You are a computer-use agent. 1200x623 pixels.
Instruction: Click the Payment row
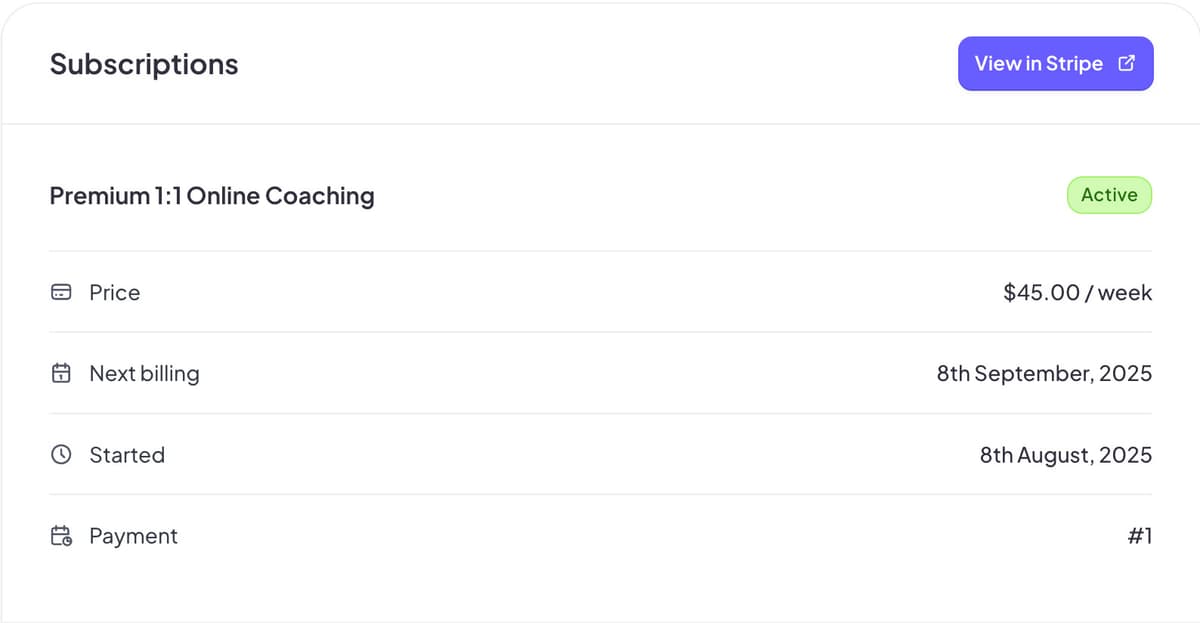click(601, 536)
